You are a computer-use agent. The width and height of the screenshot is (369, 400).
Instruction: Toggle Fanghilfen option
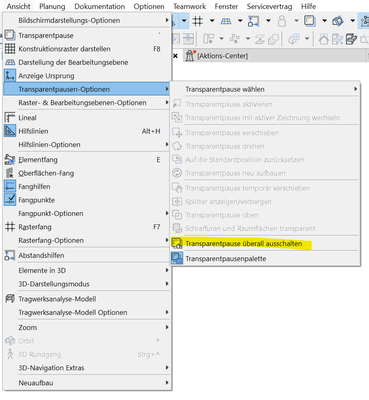[87, 187]
